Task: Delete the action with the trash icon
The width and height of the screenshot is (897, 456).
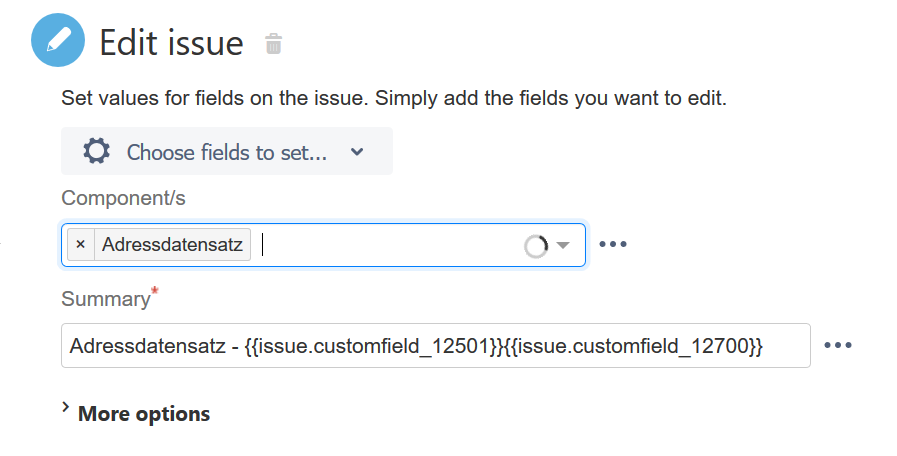Action: tap(273, 44)
